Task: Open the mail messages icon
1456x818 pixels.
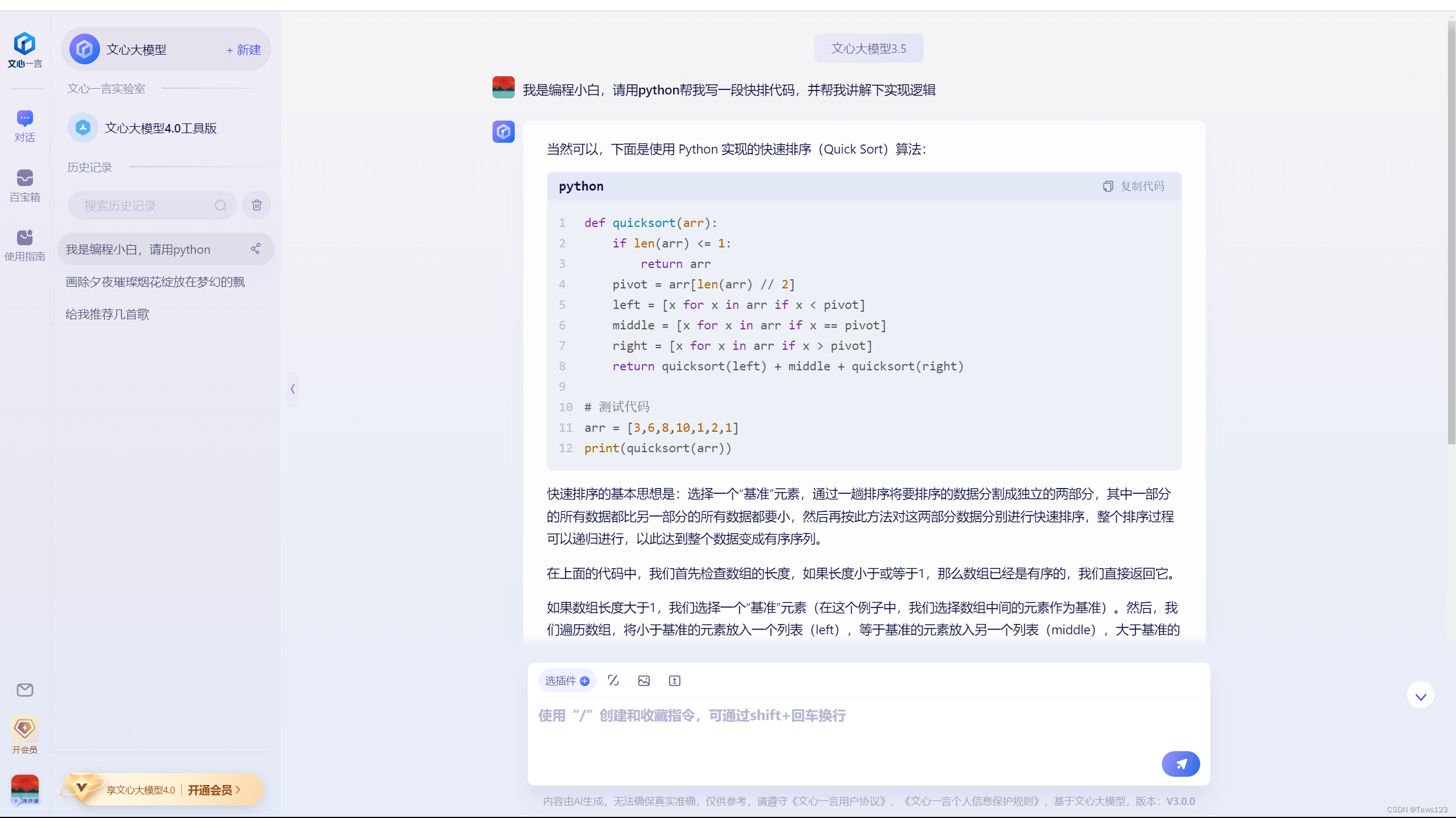Action: [25, 690]
